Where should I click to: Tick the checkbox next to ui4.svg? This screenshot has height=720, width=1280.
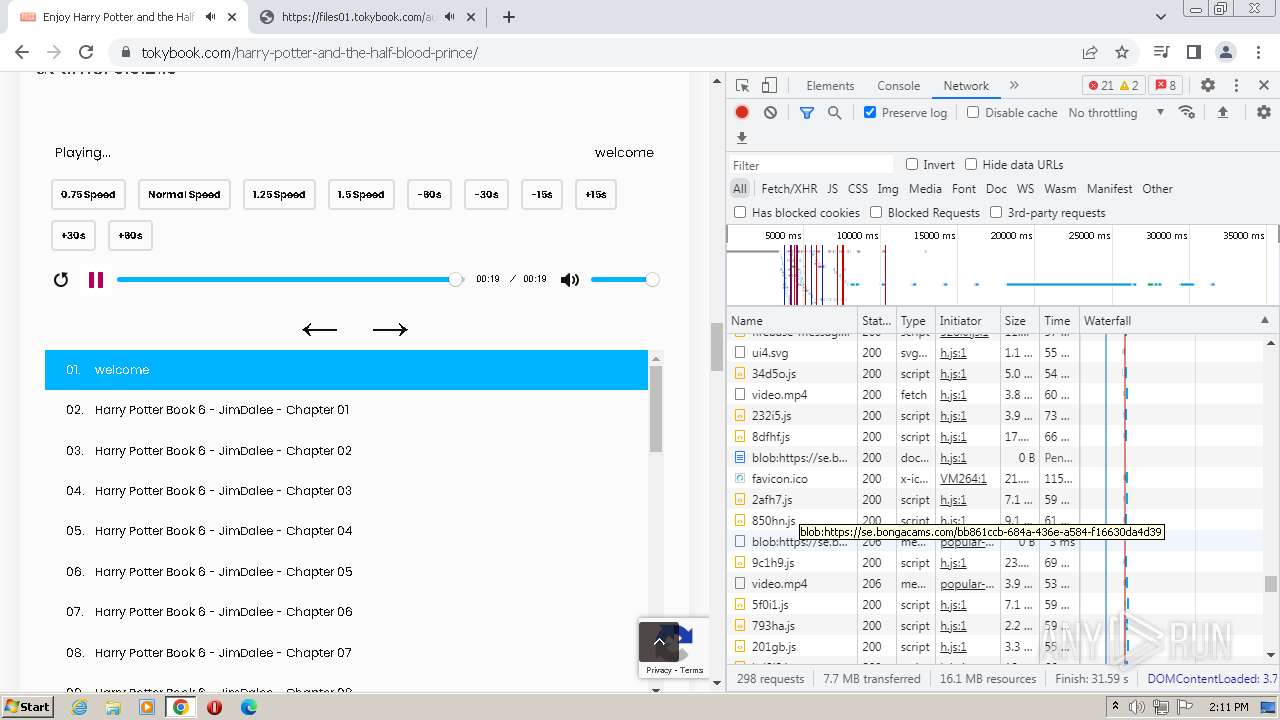tap(740, 353)
